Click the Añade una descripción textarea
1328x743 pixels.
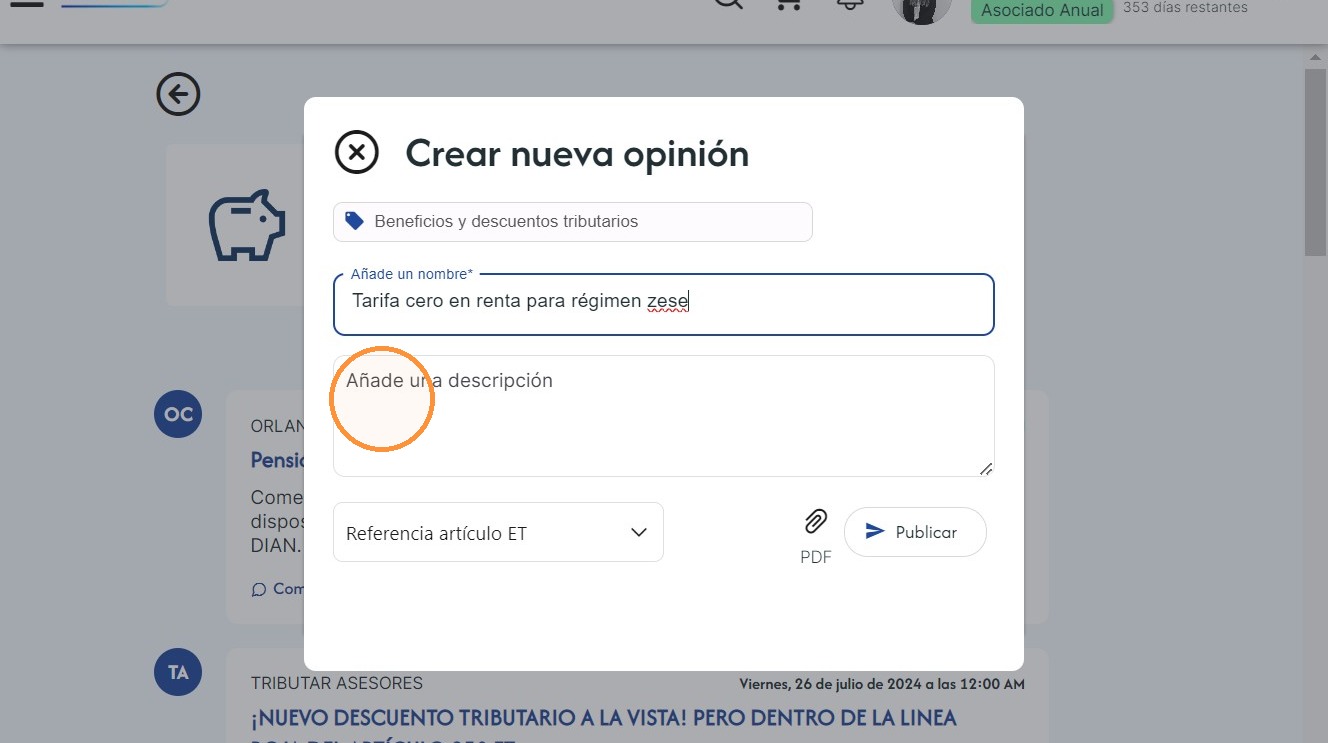[x=664, y=416]
